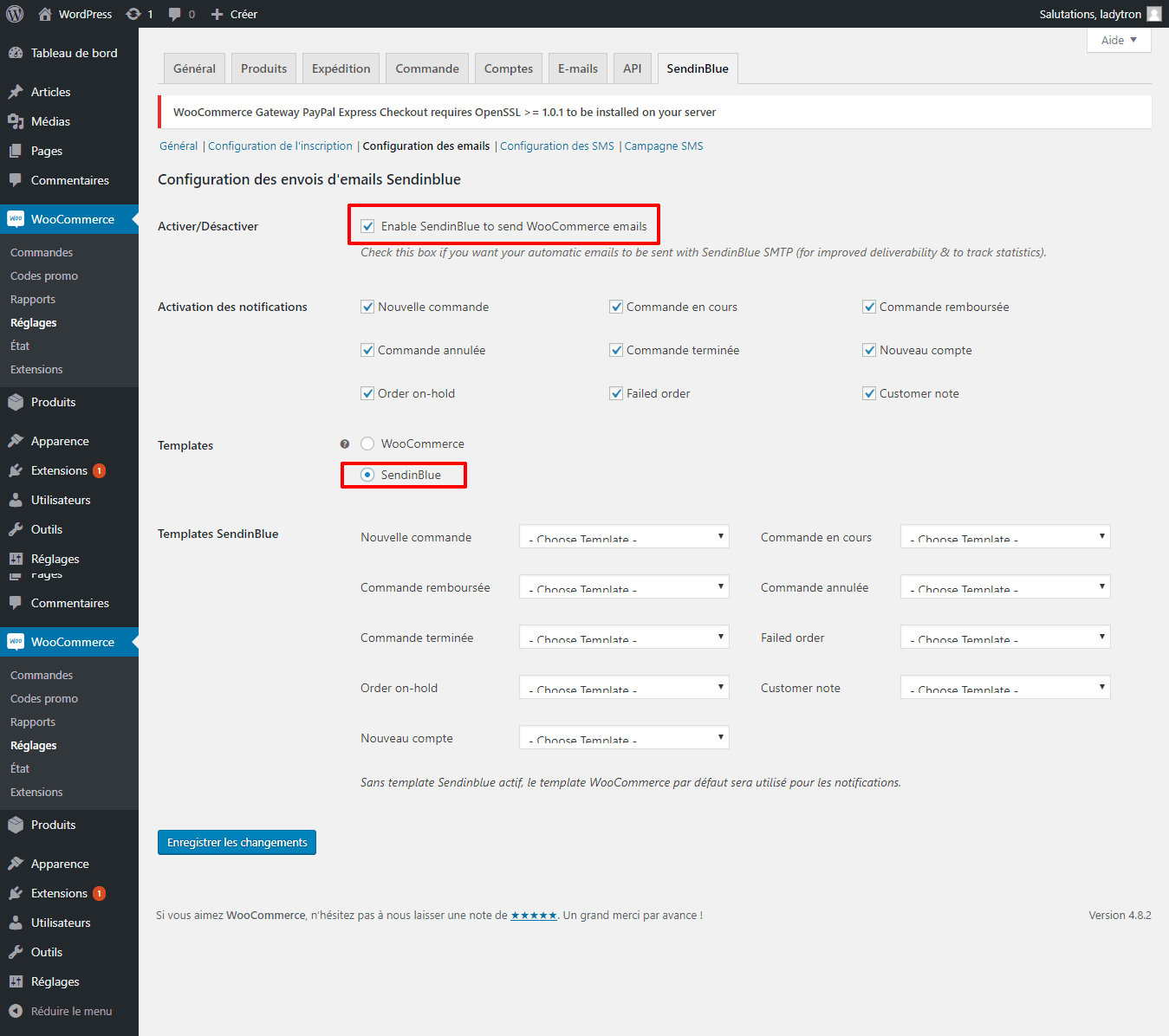The width and height of the screenshot is (1169, 1036).
Task: Click Réduire le menu label
Action: (x=72, y=1011)
